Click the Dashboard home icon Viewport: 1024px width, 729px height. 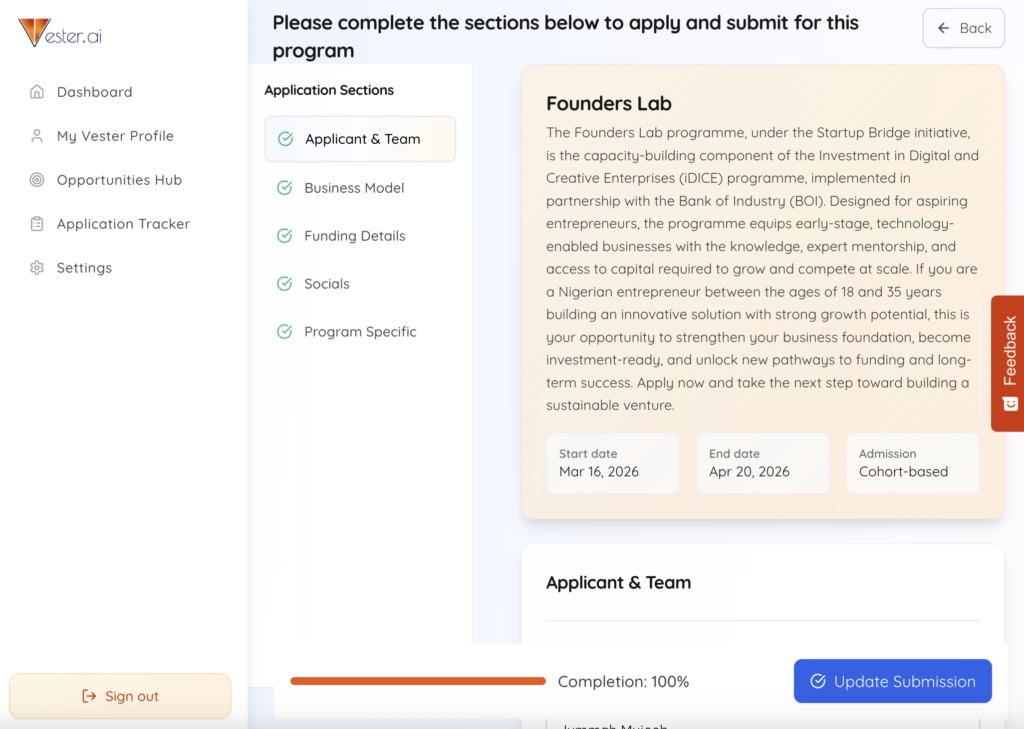tap(37, 92)
